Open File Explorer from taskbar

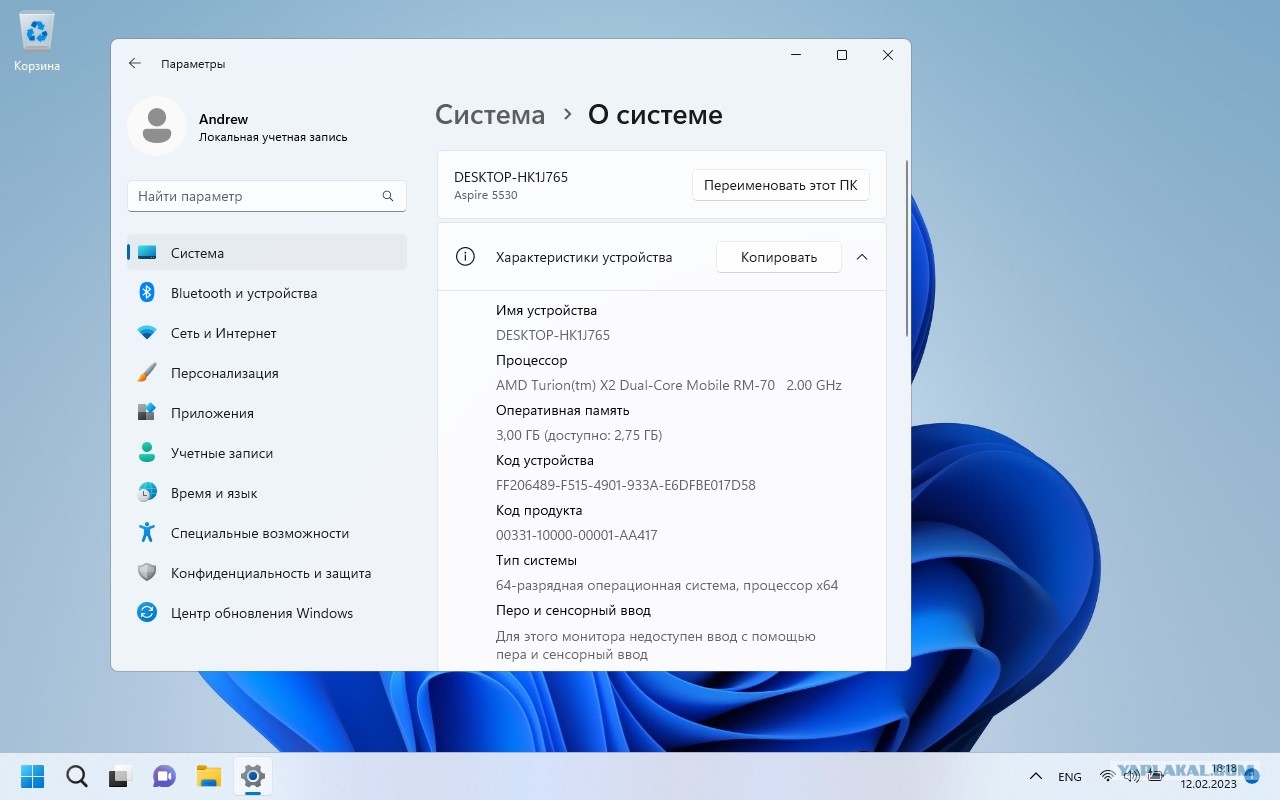coord(208,776)
